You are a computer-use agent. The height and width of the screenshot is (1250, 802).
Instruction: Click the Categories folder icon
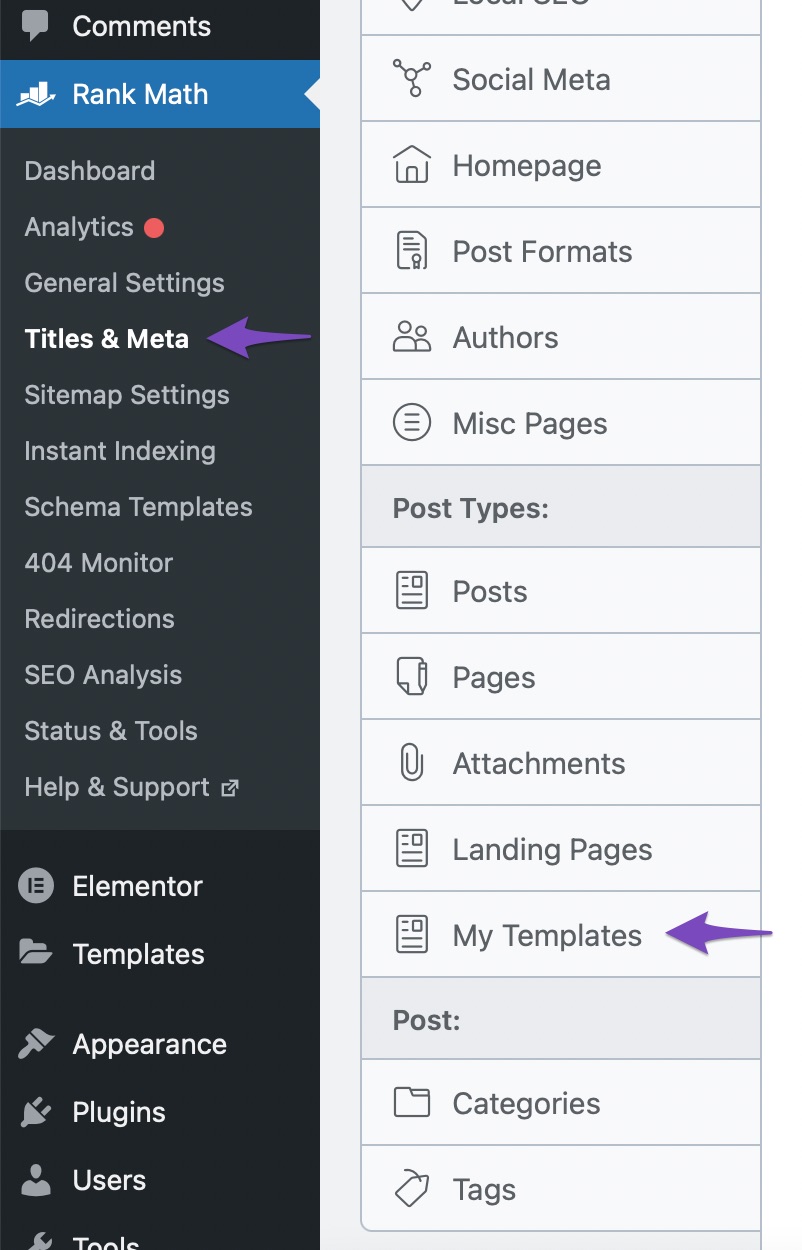click(x=411, y=1103)
